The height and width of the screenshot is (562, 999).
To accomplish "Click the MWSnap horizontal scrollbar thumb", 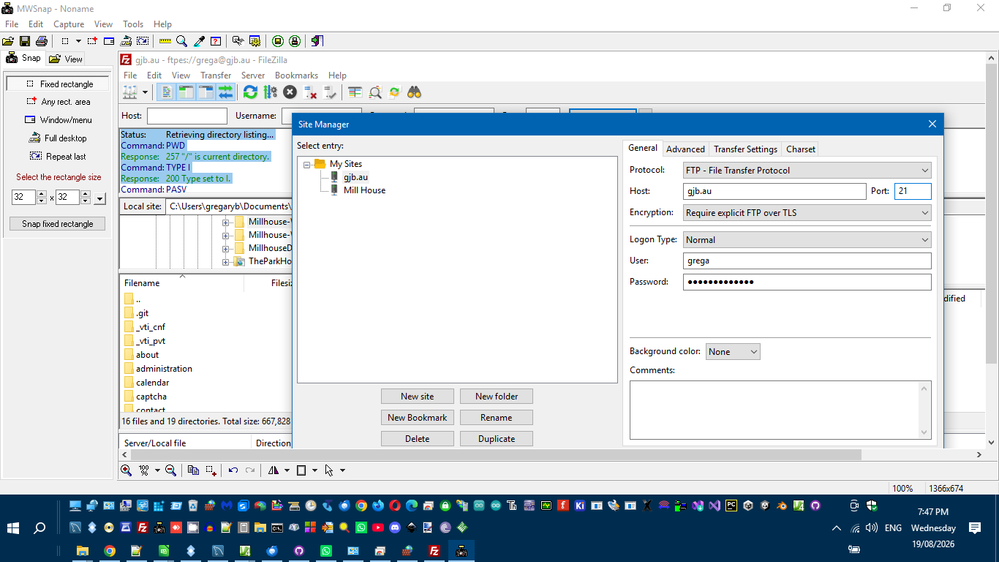I will tap(496, 455).
